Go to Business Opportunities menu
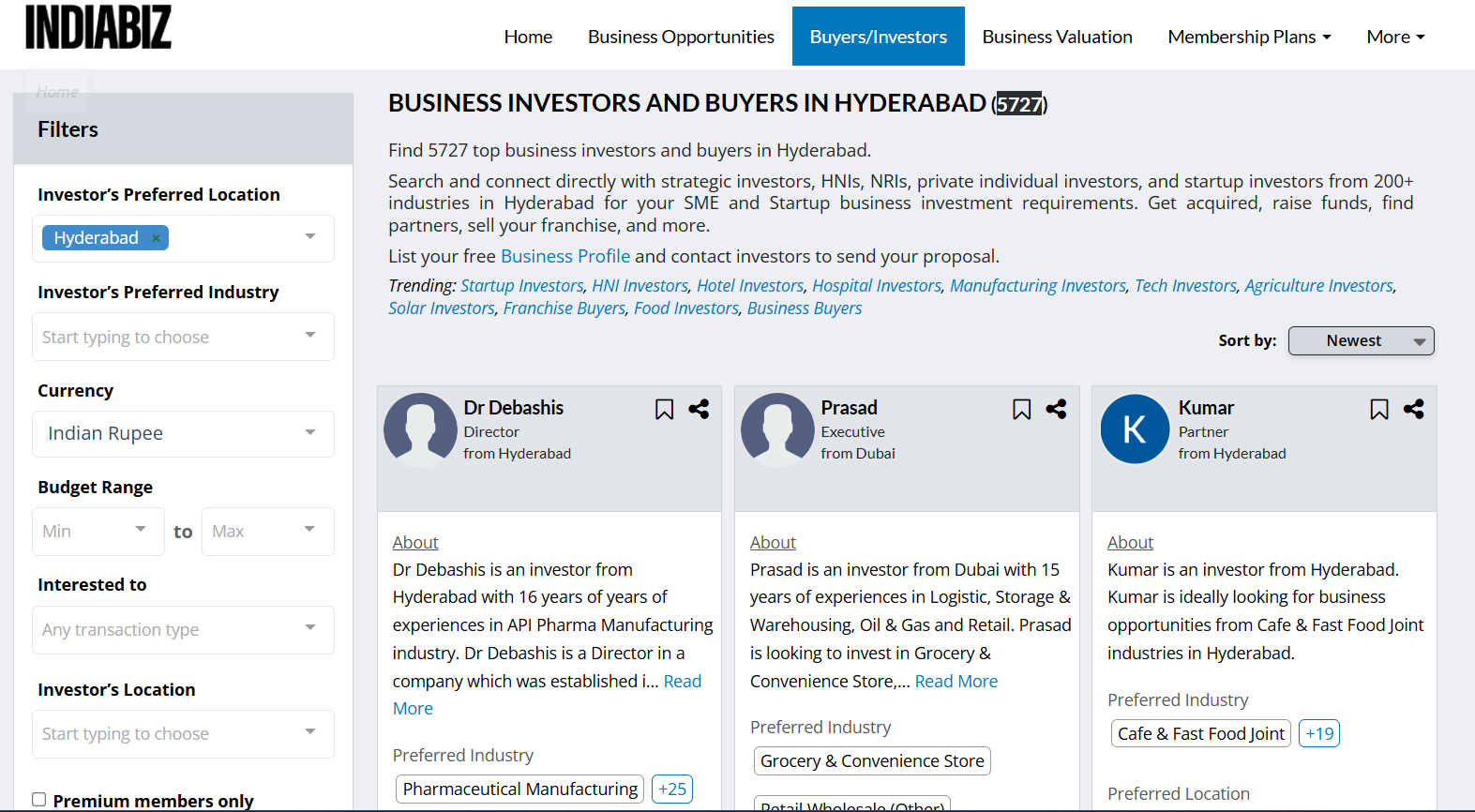The image size is (1475, 812). 681,37
